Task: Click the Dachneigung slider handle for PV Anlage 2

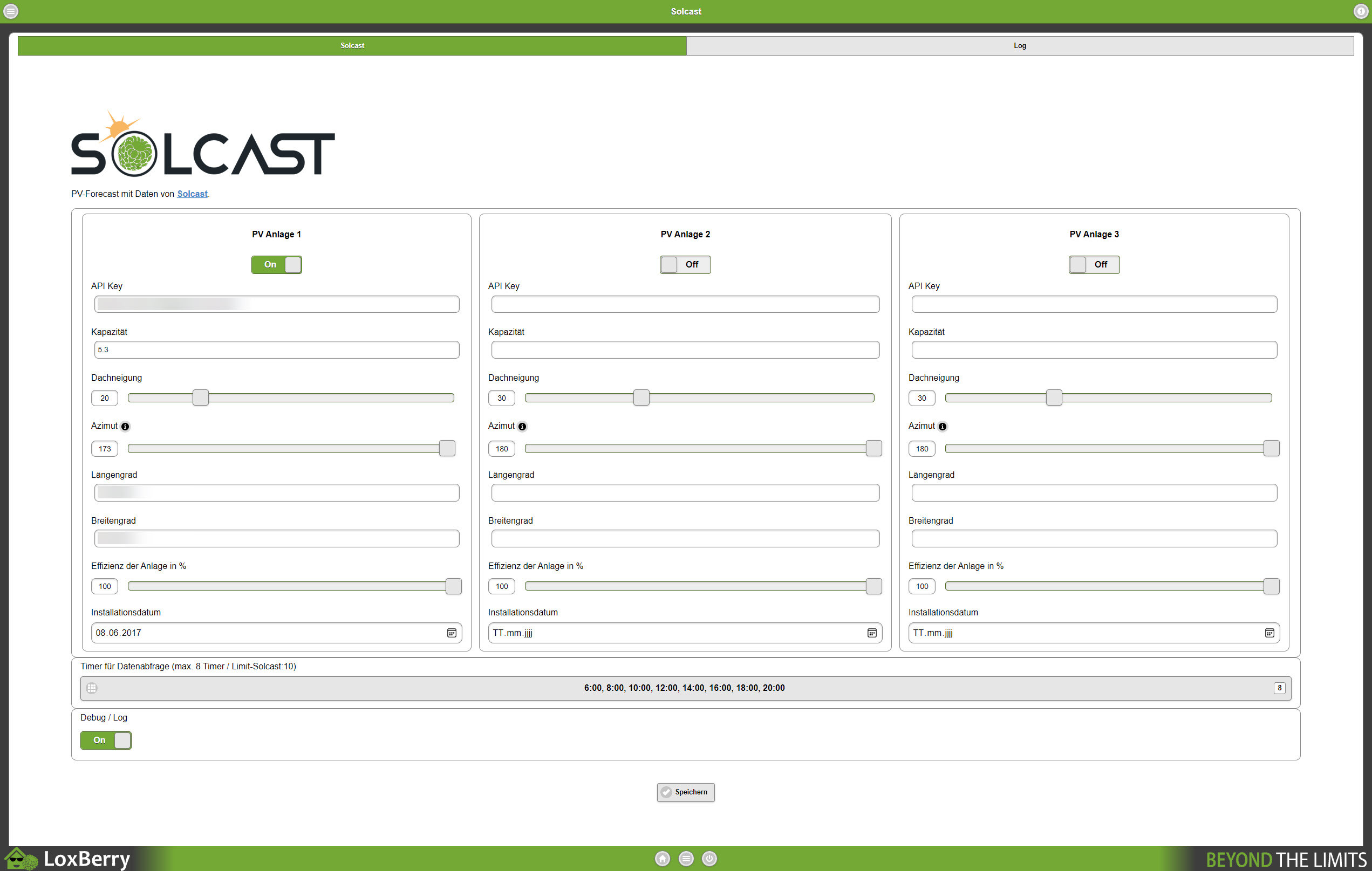Action: pos(641,397)
